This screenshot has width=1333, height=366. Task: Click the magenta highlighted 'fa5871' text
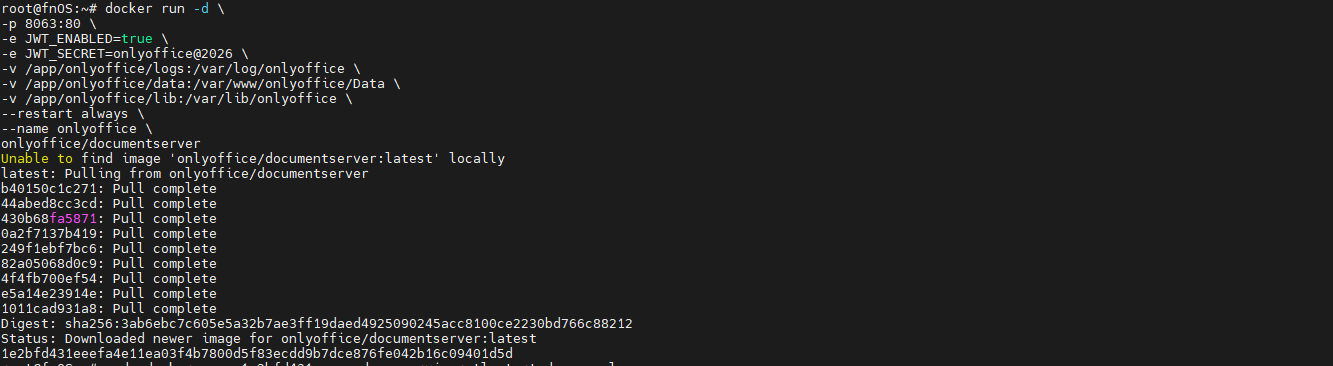point(75,218)
